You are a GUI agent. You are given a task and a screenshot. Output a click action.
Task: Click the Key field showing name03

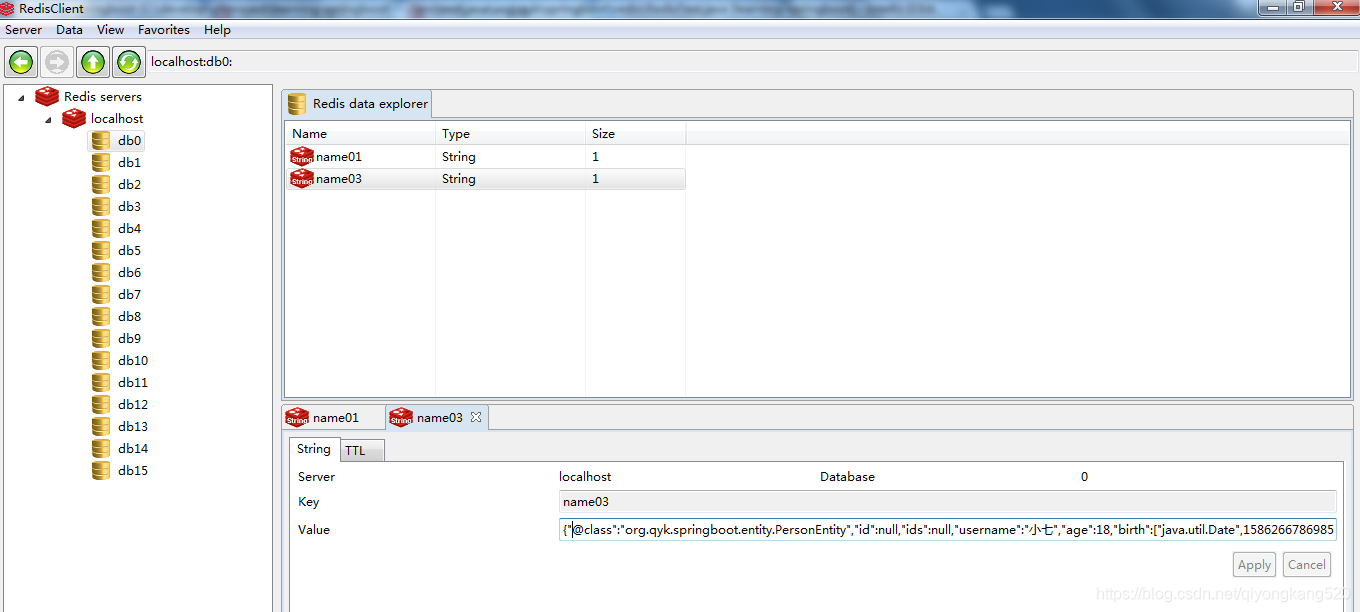pyautogui.click(x=947, y=502)
